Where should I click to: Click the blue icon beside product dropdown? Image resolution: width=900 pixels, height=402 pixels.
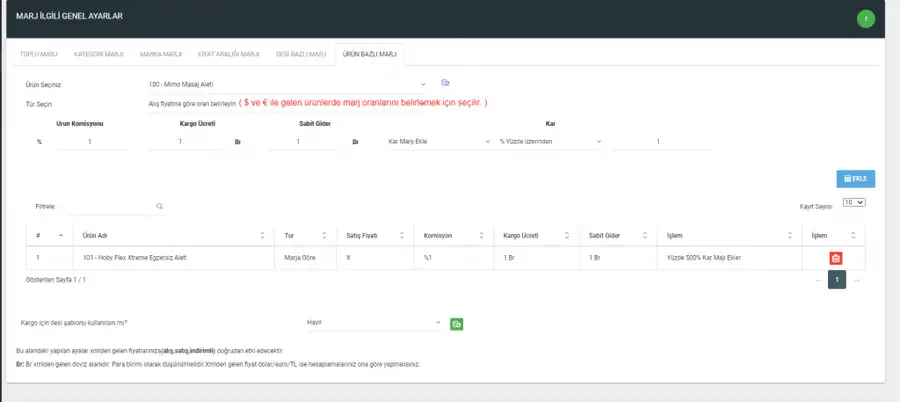click(x=445, y=83)
